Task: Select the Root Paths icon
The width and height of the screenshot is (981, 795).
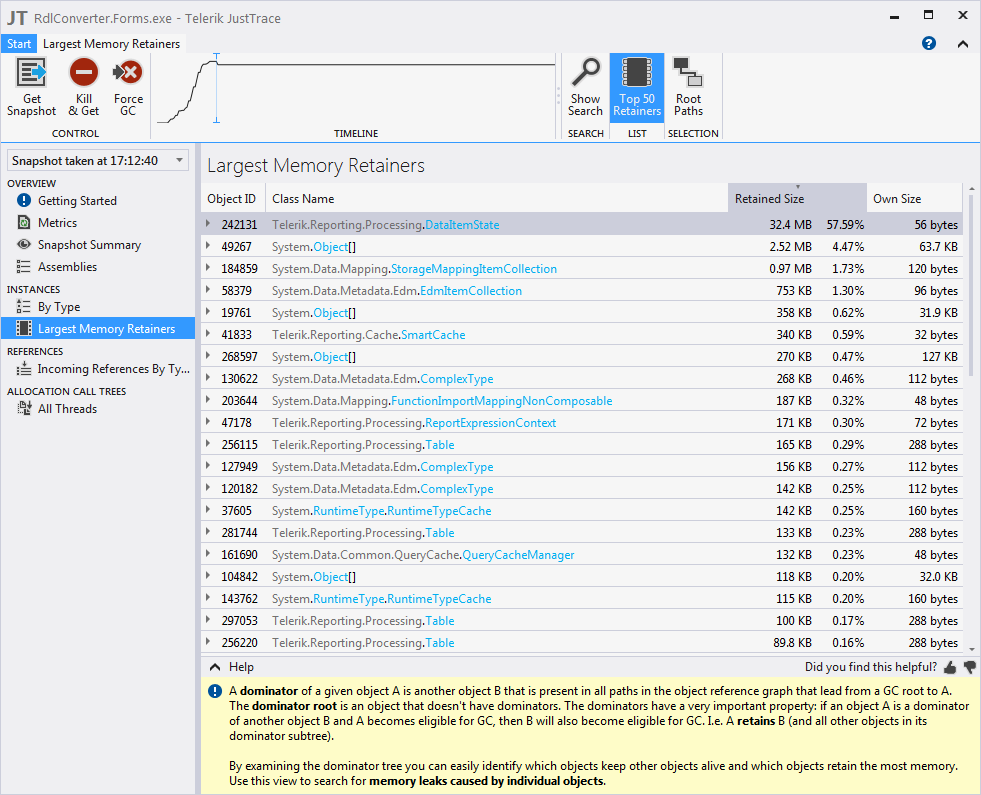Action: [688, 74]
